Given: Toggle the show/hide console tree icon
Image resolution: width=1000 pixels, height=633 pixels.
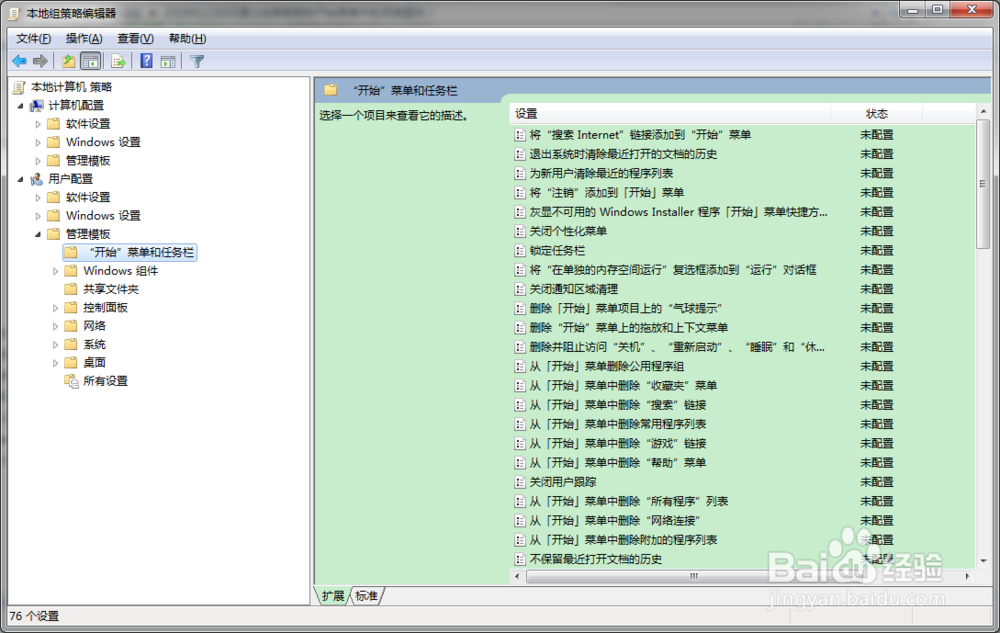Looking at the screenshot, I should (91, 61).
